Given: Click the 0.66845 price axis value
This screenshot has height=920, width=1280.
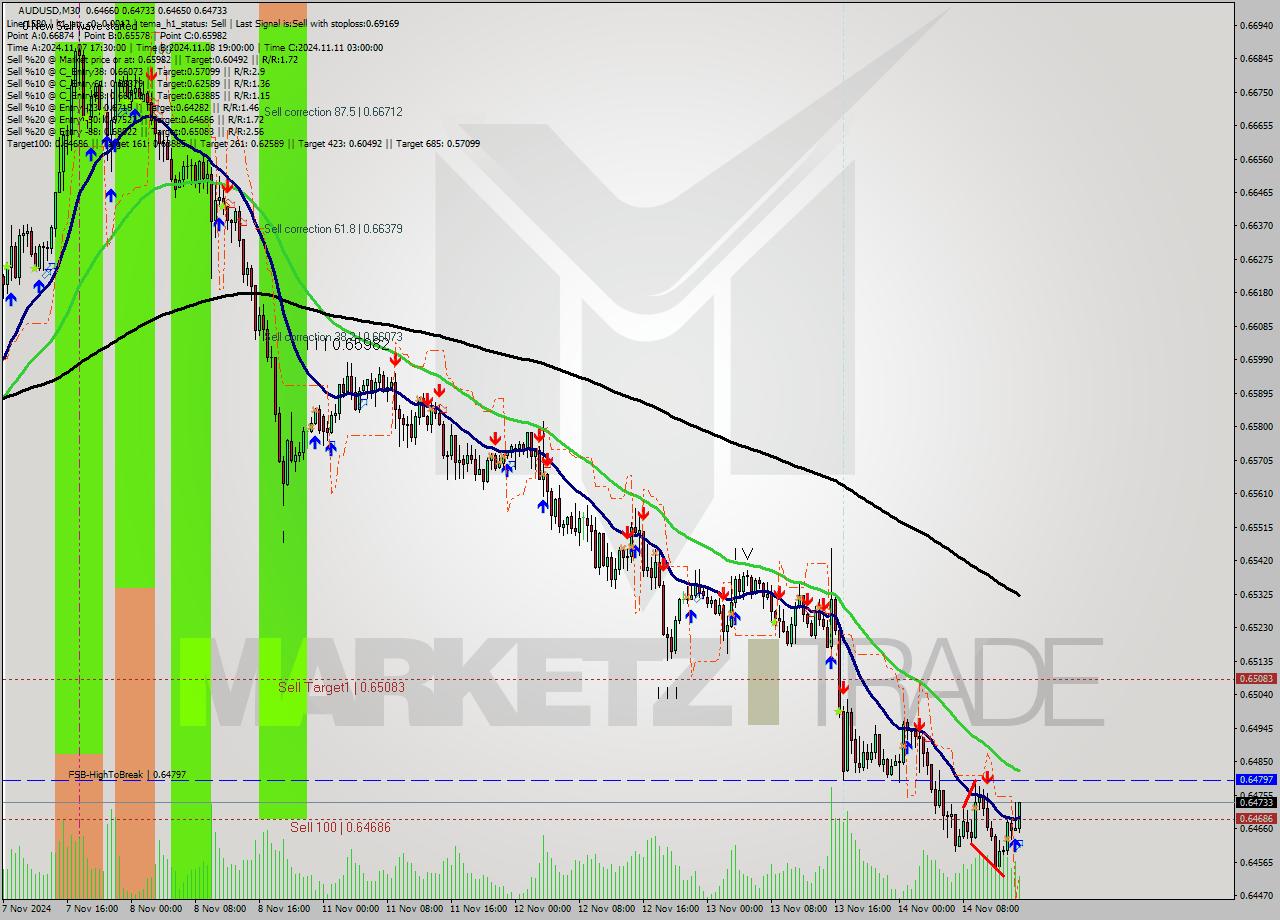Looking at the screenshot, I should tap(1257, 58).
